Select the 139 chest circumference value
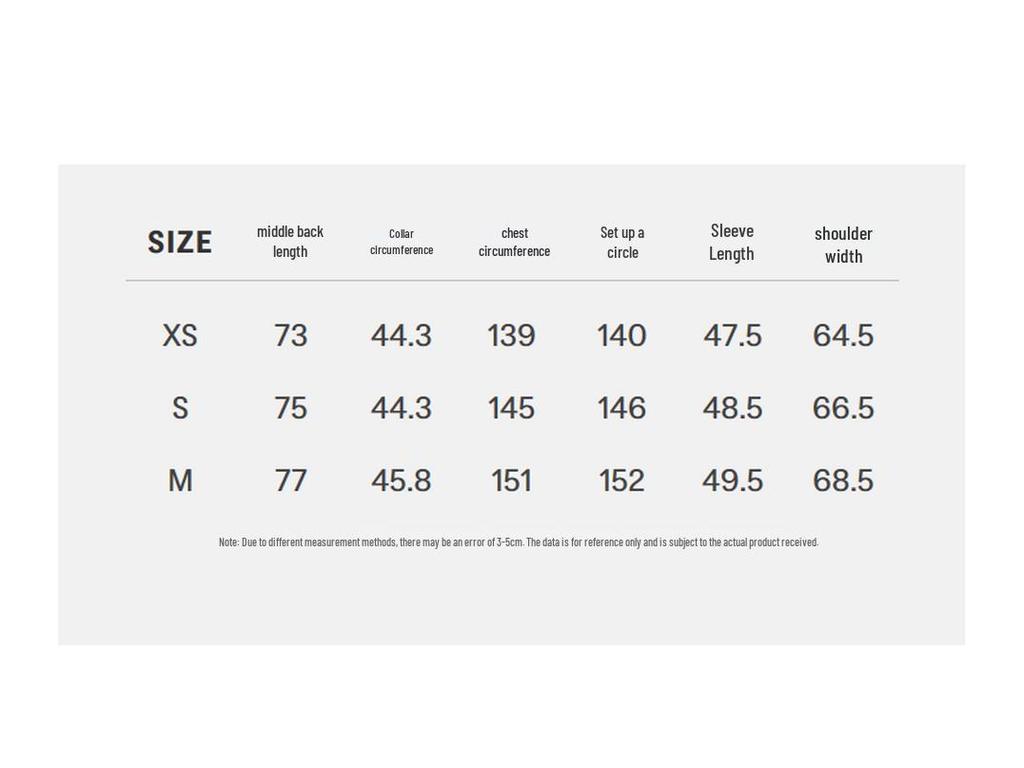The width and height of the screenshot is (1024, 768). [x=511, y=335]
